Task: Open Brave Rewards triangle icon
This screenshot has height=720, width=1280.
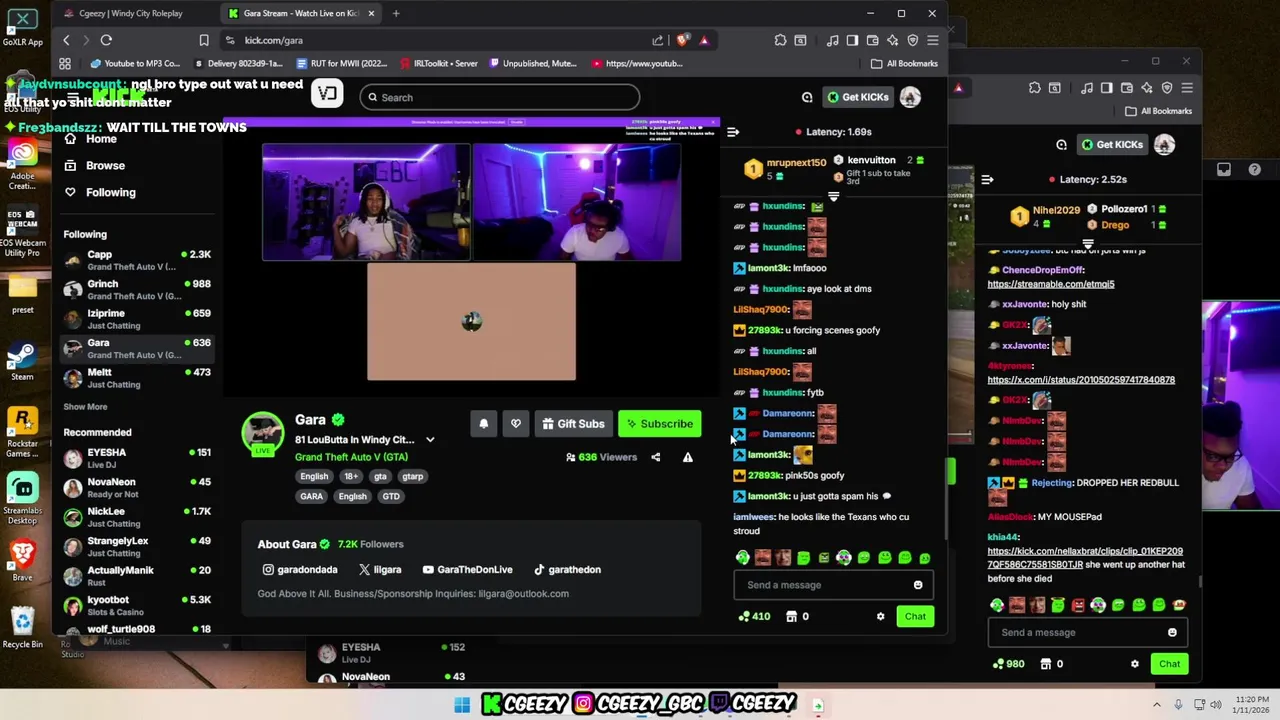Action: pyautogui.click(x=704, y=40)
